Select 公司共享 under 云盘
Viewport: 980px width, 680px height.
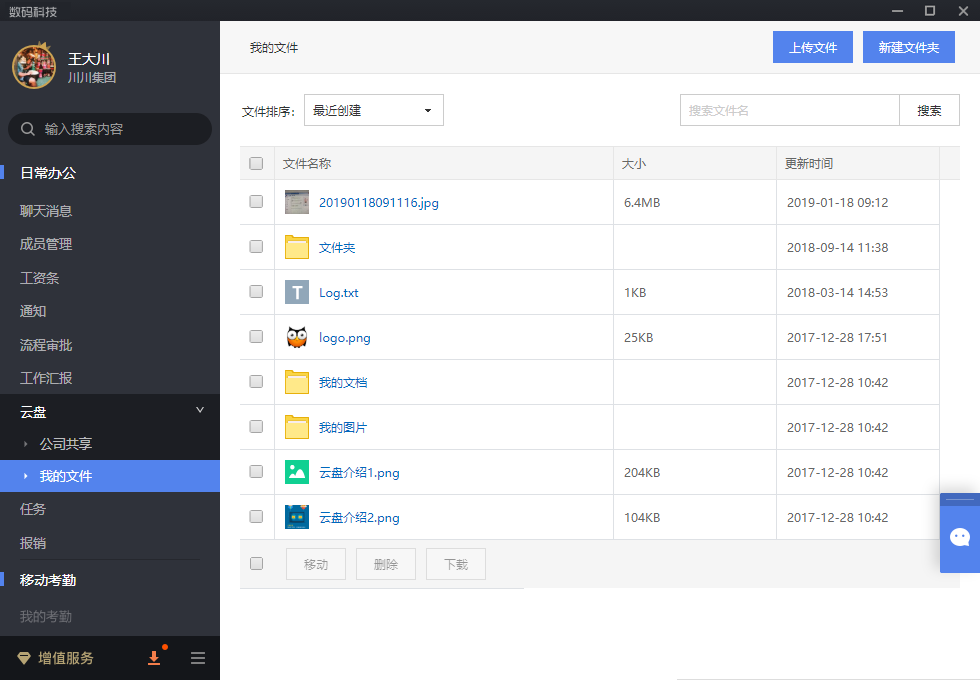tap(66, 444)
